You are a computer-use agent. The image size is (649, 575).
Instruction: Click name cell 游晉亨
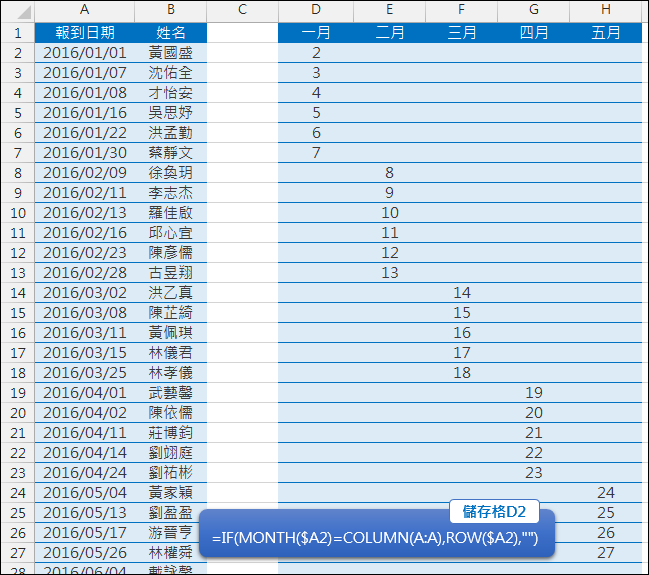[171, 533]
